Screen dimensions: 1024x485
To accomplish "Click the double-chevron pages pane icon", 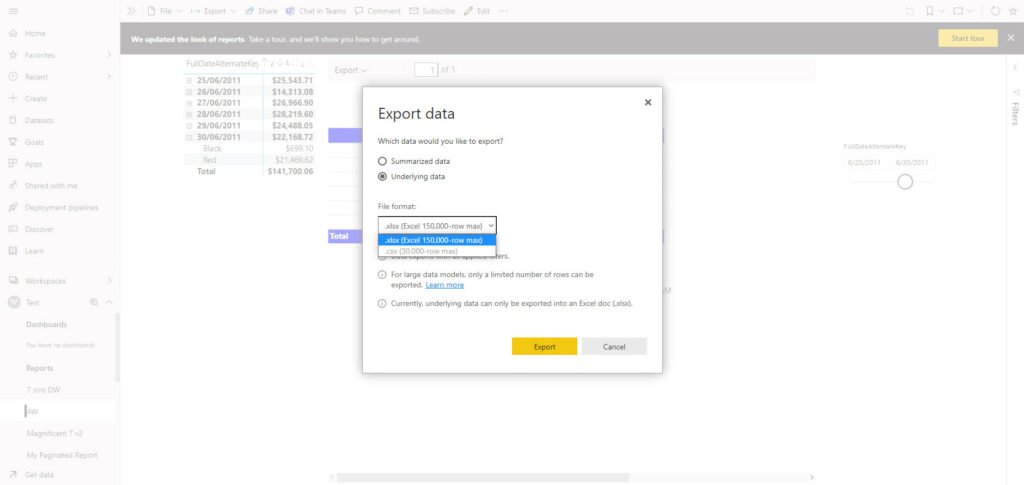I will [131, 11].
